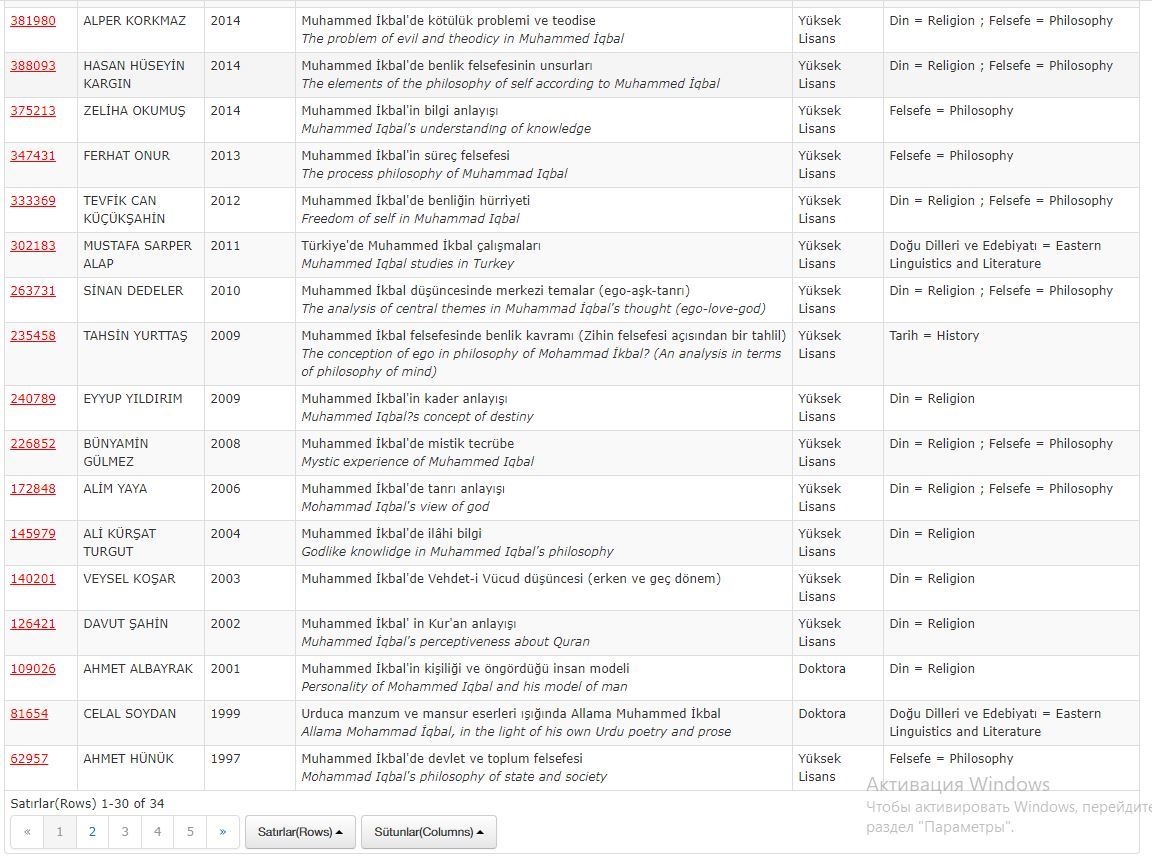Switch to results page 2
1152x866 pixels.
click(x=92, y=832)
